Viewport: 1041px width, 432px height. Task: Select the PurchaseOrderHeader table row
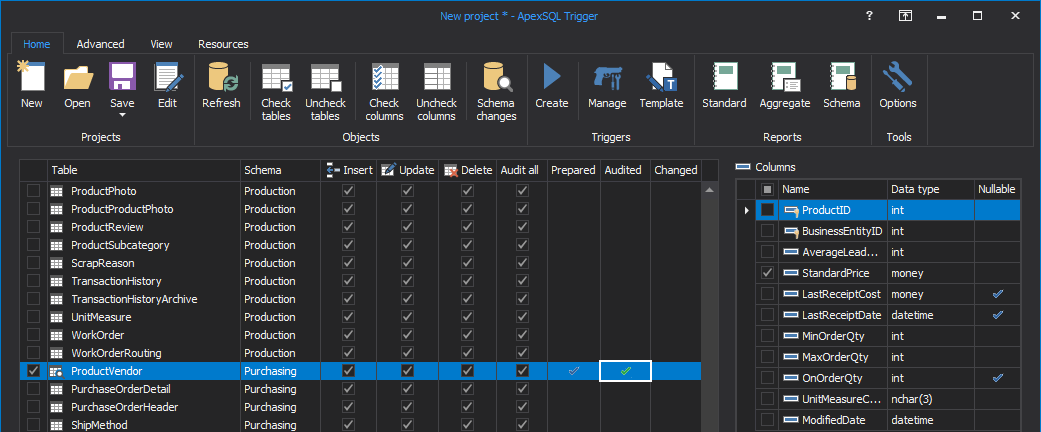pos(360,407)
